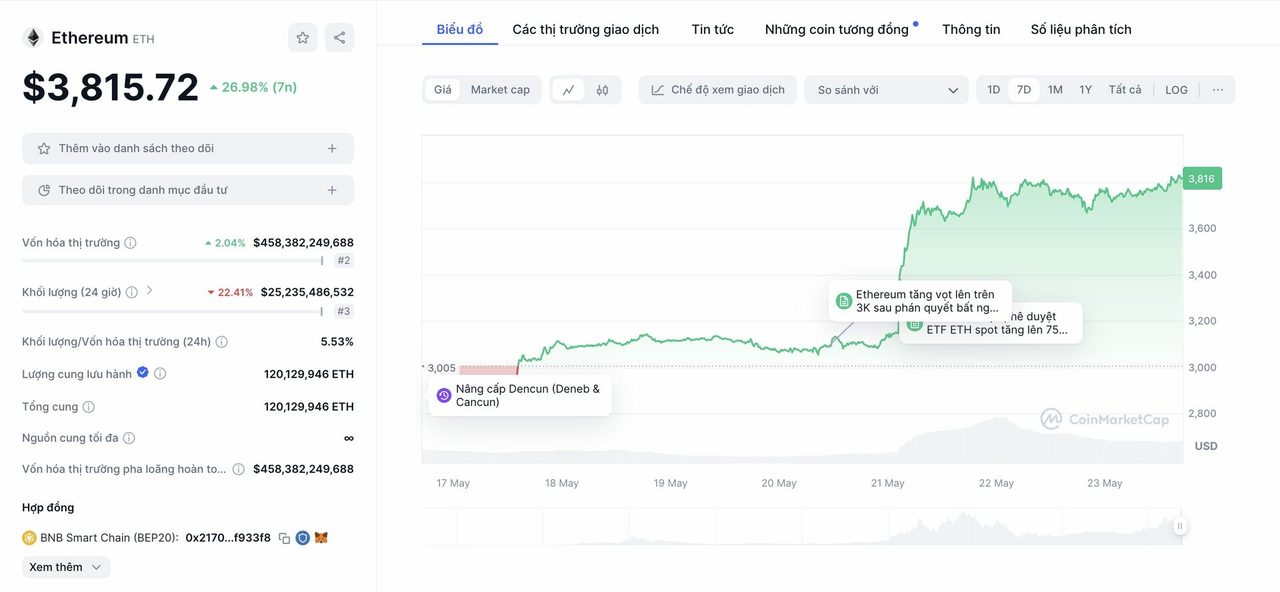Click 'Thêm vào danh sách theo dõi' button

[188, 148]
